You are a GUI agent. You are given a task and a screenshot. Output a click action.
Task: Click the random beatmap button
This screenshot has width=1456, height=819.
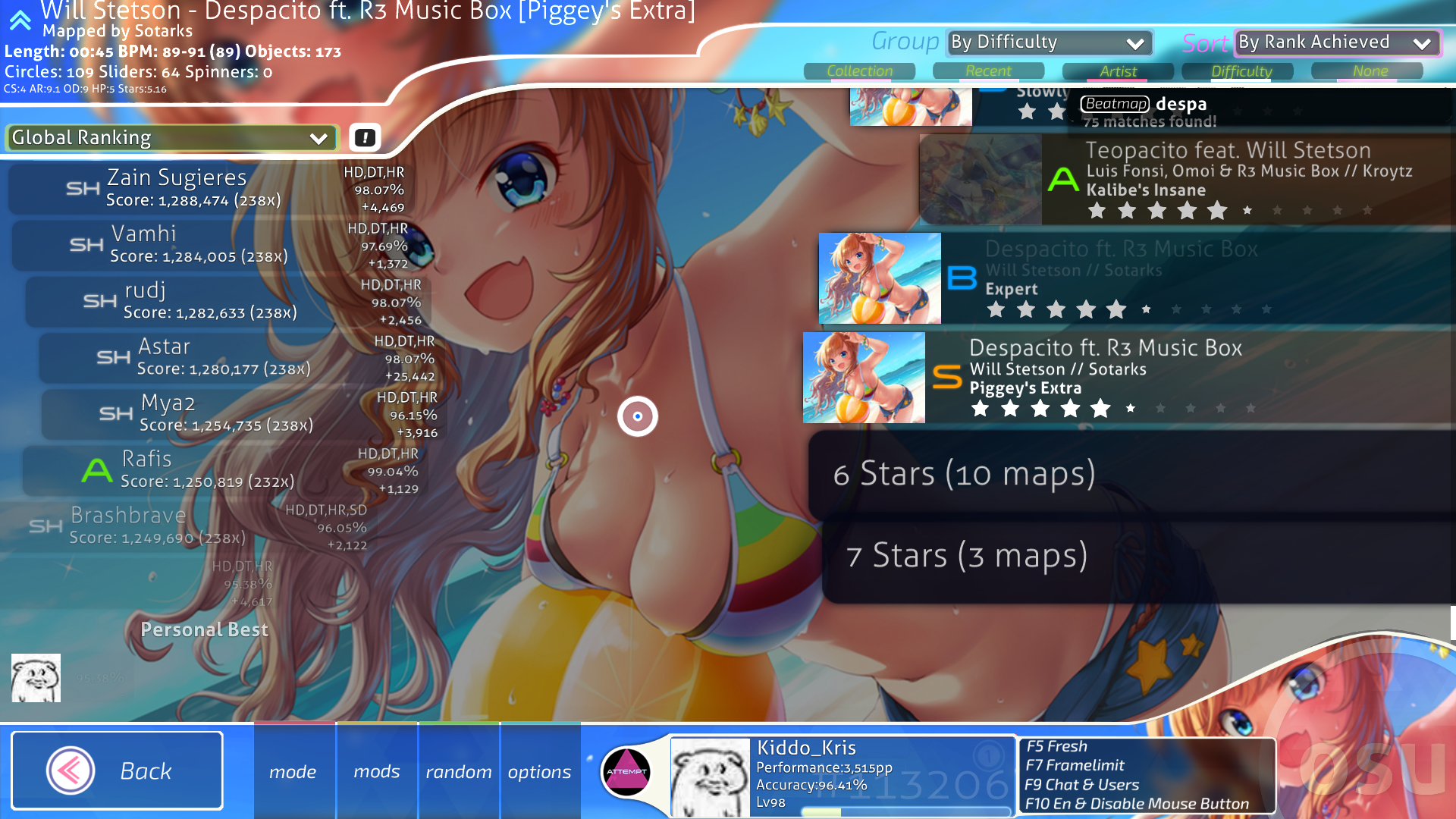(x=459, y=771)
